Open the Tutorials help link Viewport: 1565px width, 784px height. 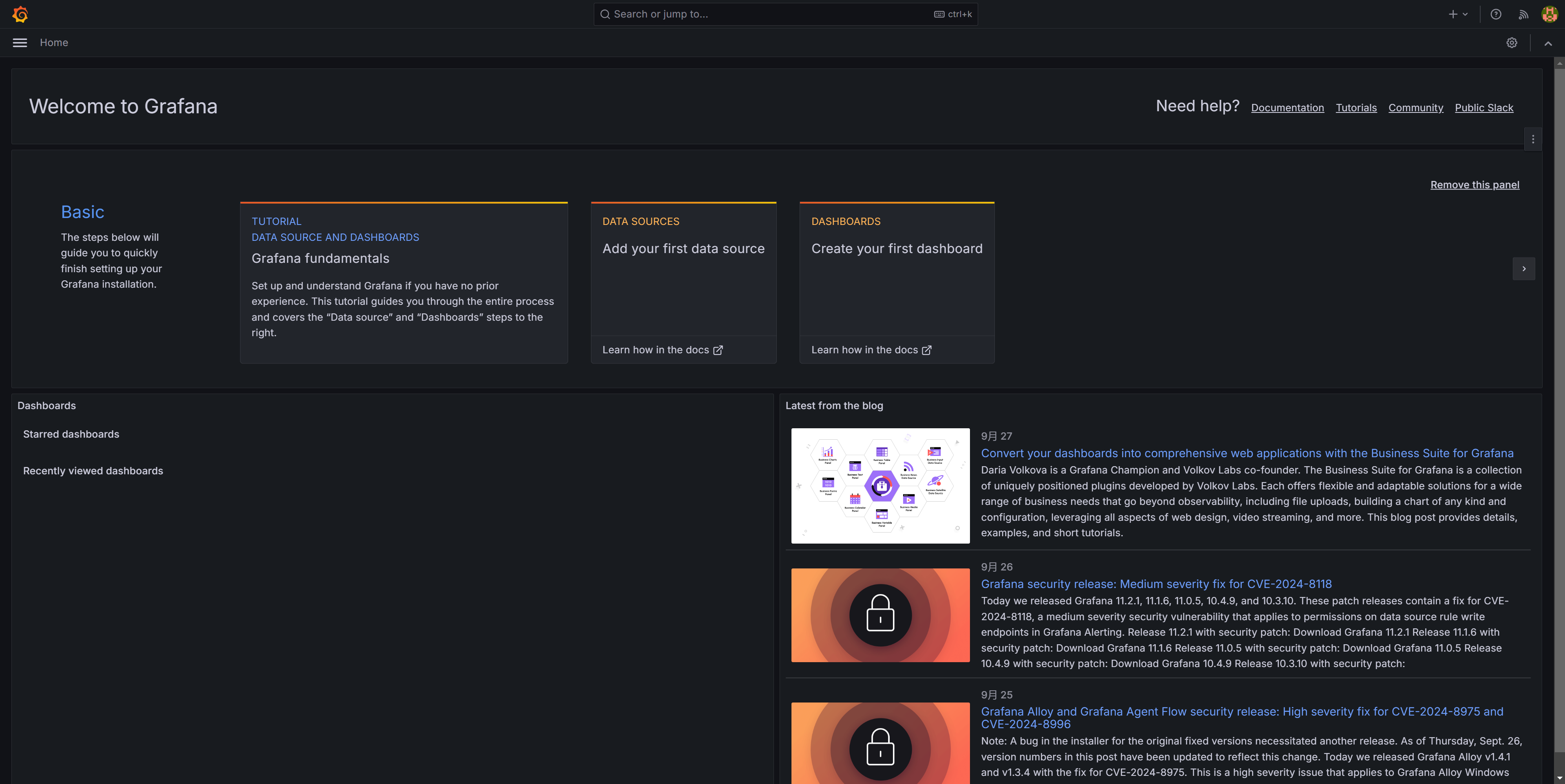click(x=1356, y=108)
